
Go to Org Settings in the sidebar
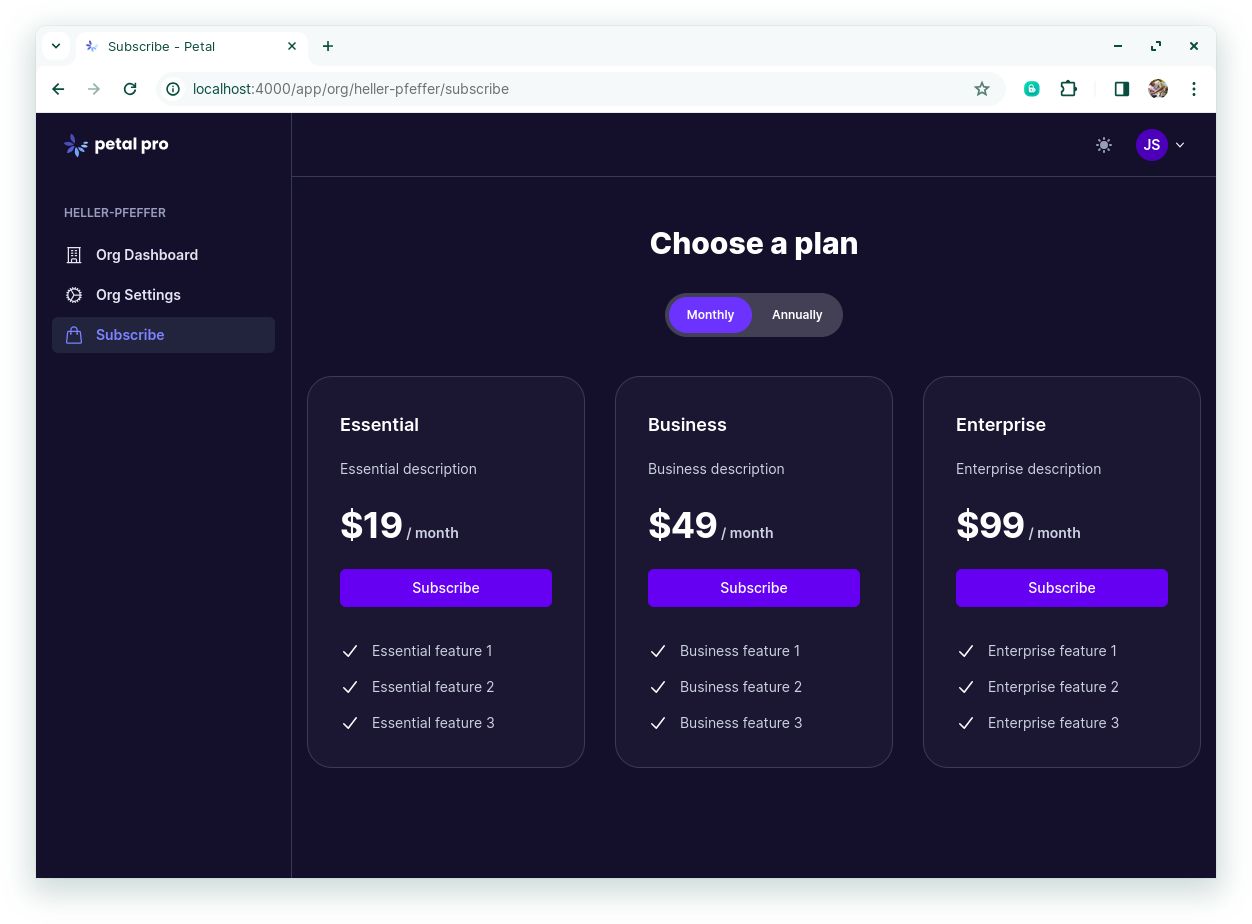pyautogui.click(x=138, y=295)
